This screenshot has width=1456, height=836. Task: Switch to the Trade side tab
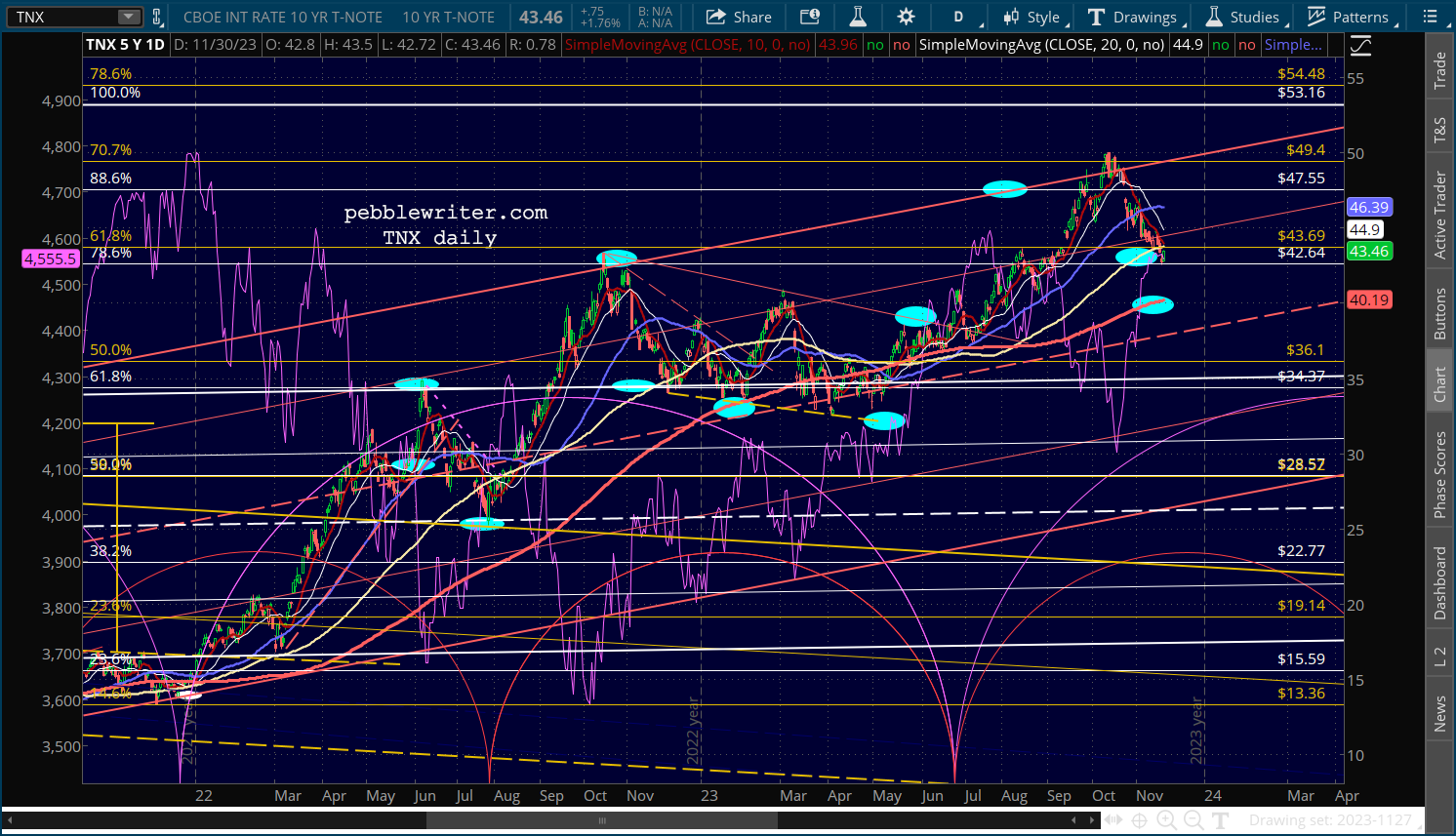(1439, 71)
